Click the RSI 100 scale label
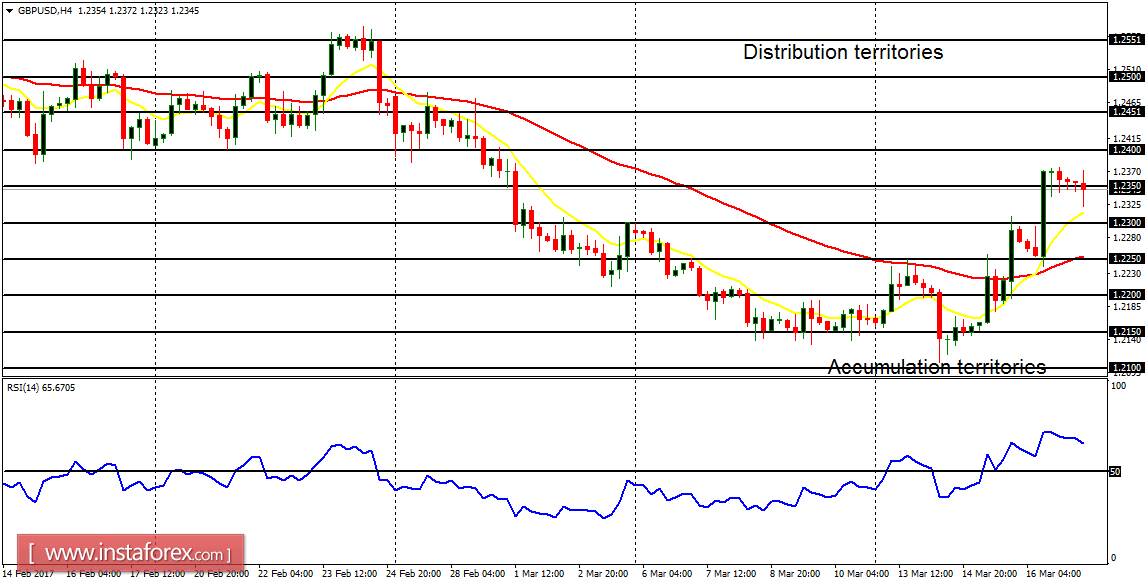This screenshot has width=1147, height=585. coord(1117,387)
